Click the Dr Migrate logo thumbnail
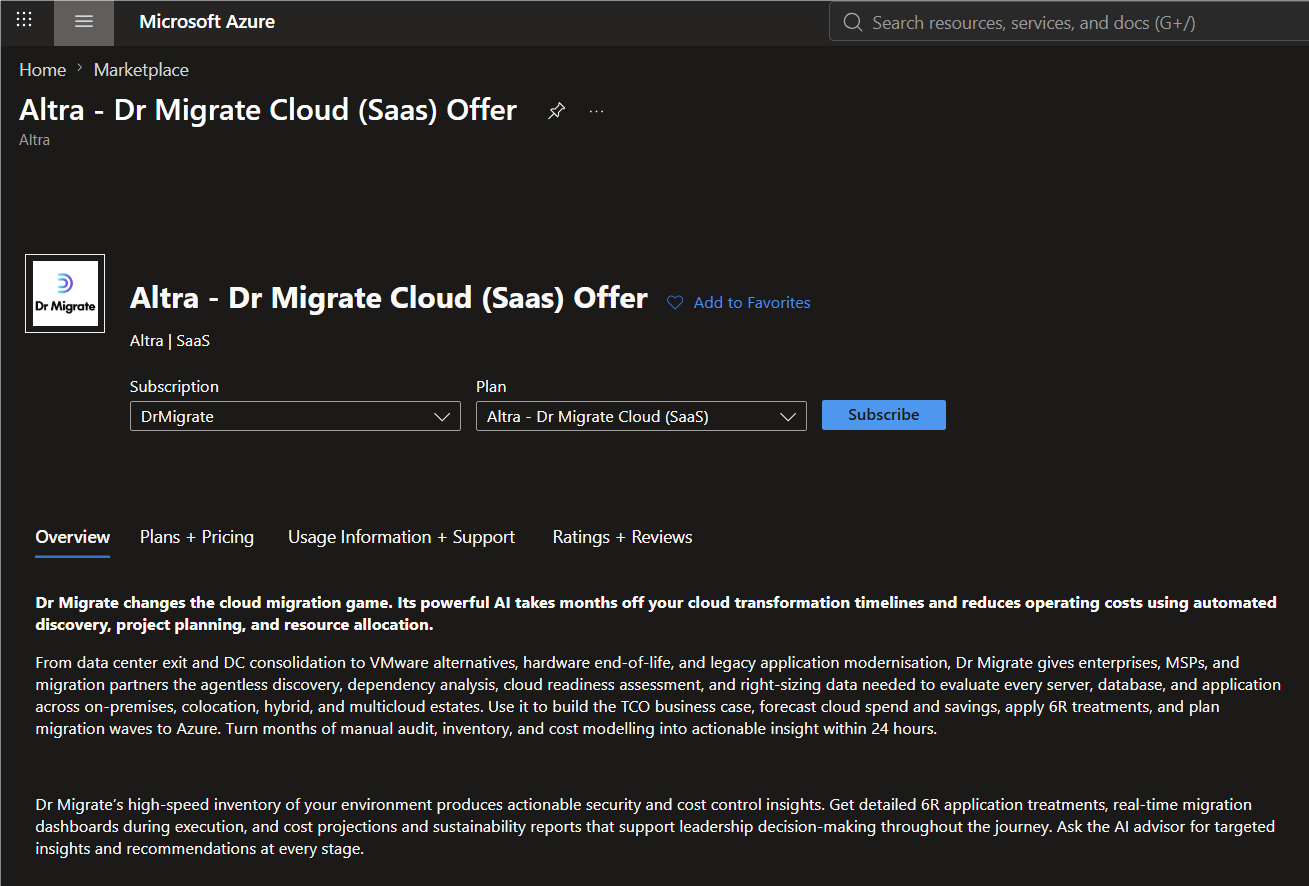Screen dimensions: 1309x886 click(x=65, y=293)
